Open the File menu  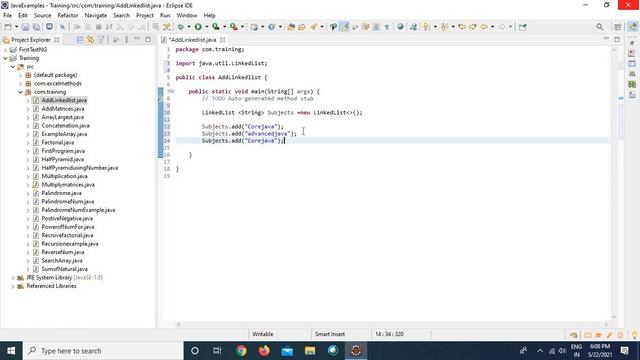coord(7,16)
